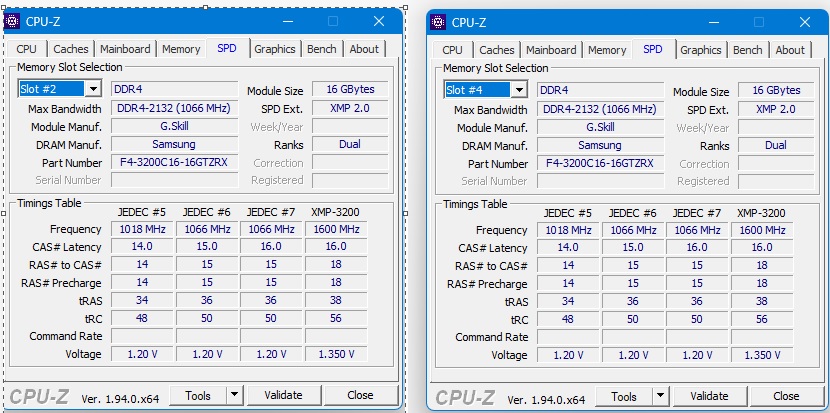
Task: Click Ranks Dual value in left window
Action: tap(350, 144)
